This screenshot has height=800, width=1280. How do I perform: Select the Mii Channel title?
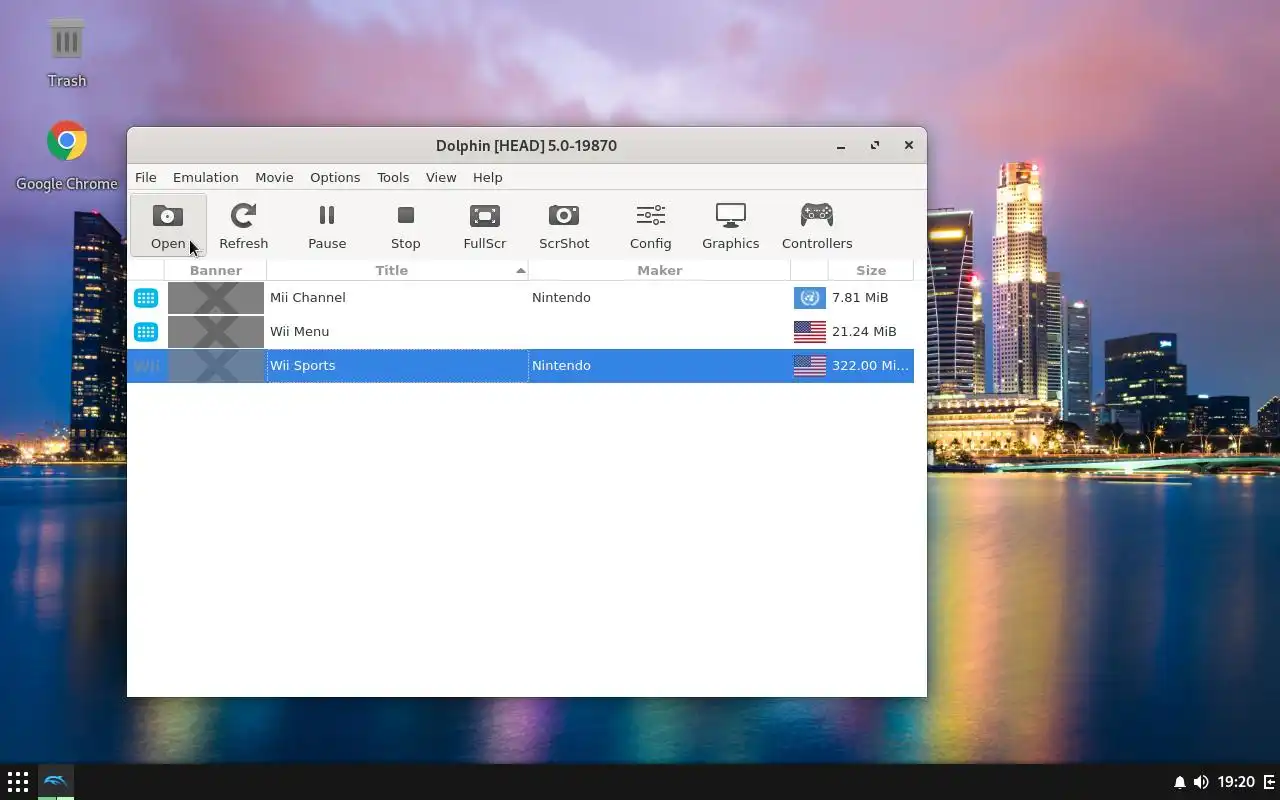point(308,298)
